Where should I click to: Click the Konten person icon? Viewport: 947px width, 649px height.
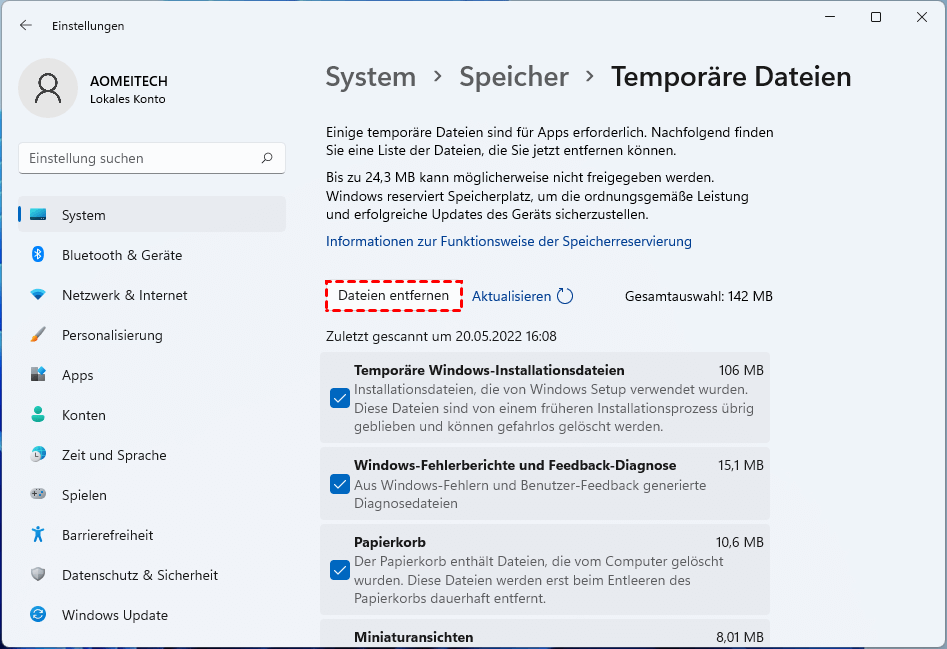coord(38,415)
